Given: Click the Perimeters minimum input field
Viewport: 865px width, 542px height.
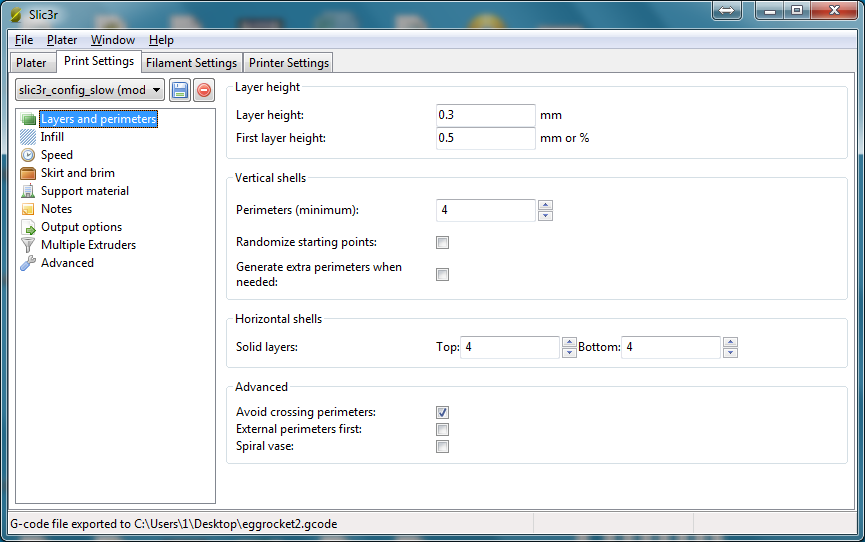Looking at the screenshot, I should pyautogui.click(x=485, y=210).
